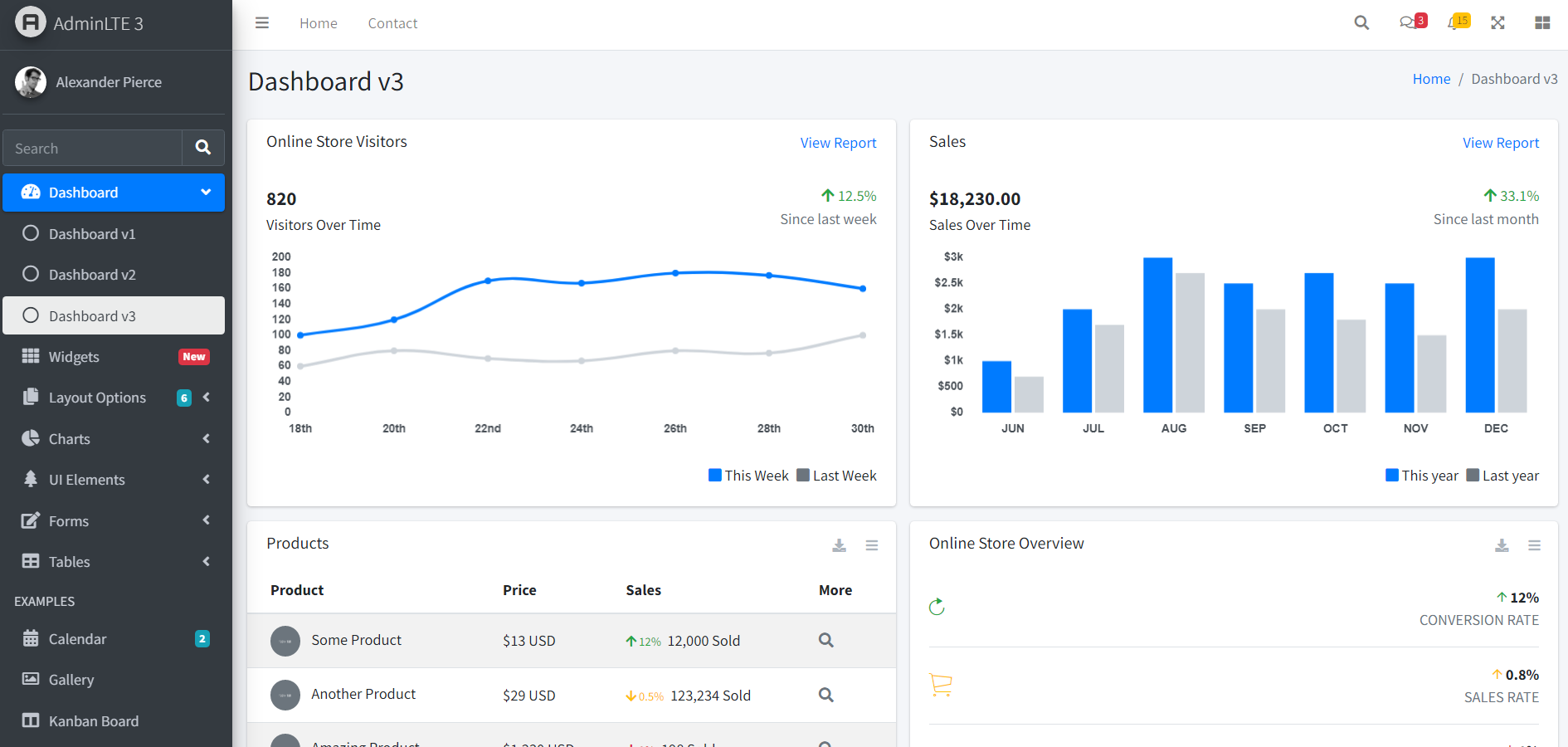Click the Layout Options copy icon
The height and width of the screenshot is (747, 1568).
(x=31, y=397)
